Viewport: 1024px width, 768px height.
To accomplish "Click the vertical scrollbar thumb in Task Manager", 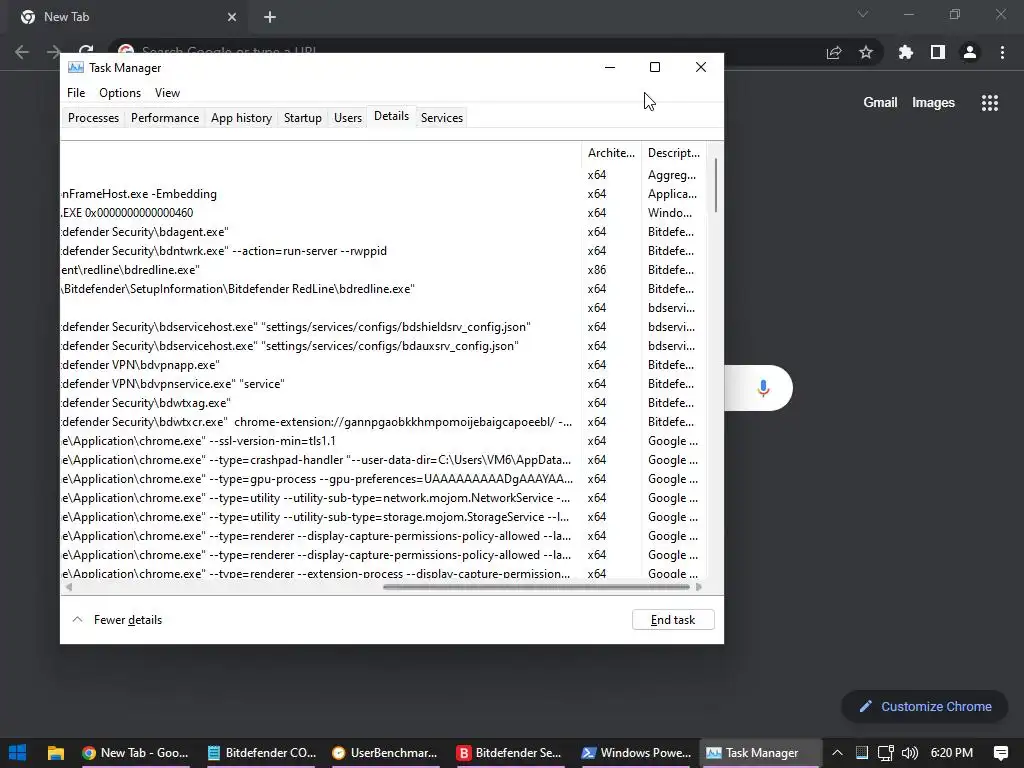I will [716, 185].
